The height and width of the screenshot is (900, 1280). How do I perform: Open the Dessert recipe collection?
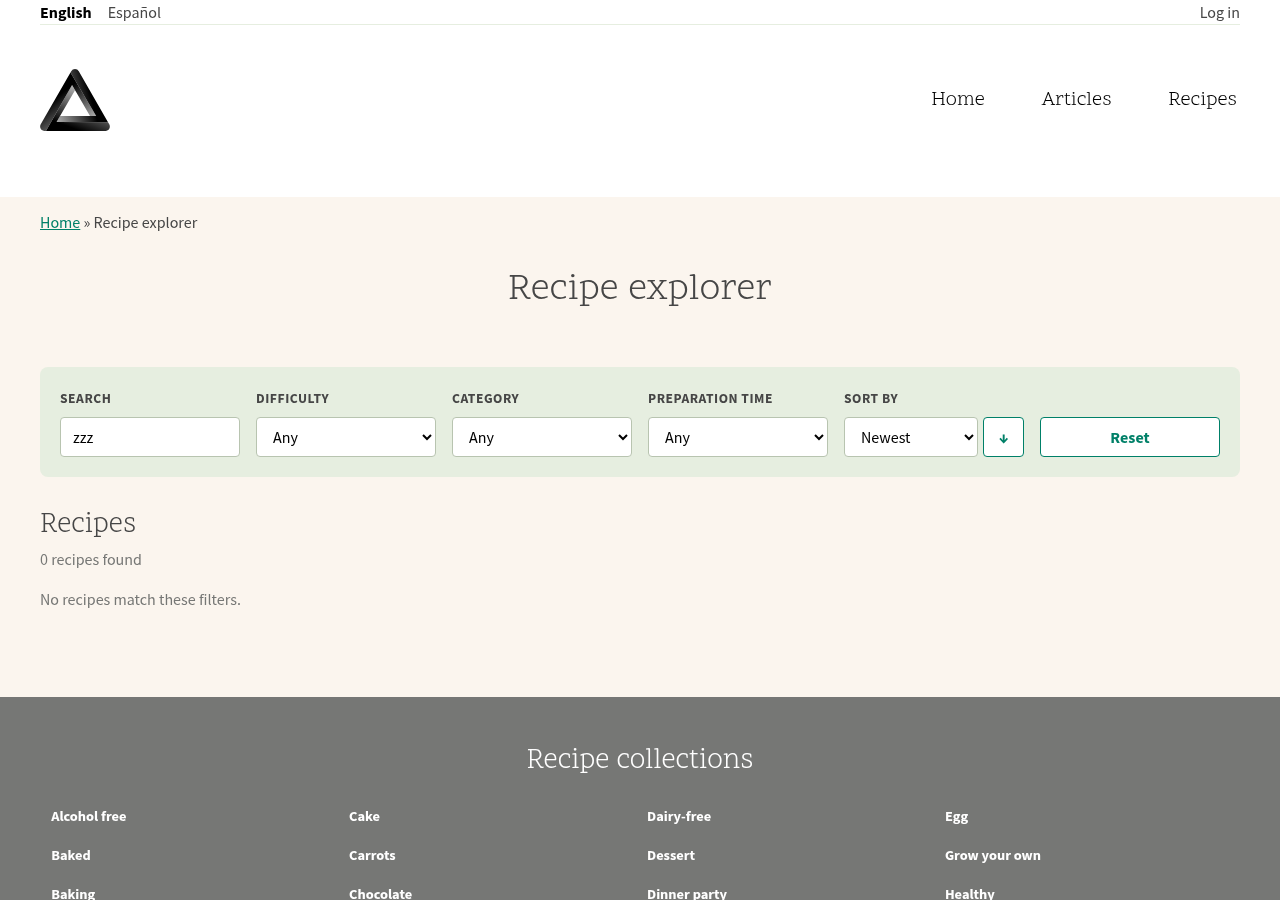(671, 855)
